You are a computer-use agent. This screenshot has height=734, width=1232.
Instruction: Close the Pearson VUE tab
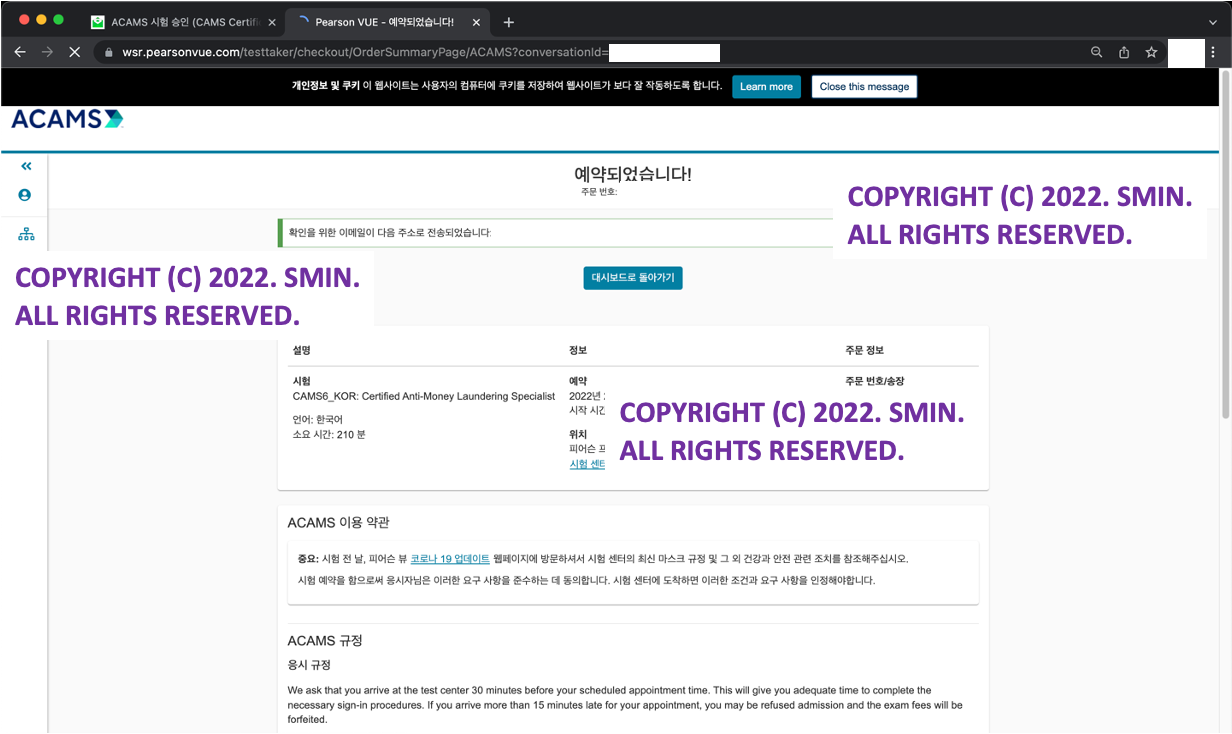point(476,22)
